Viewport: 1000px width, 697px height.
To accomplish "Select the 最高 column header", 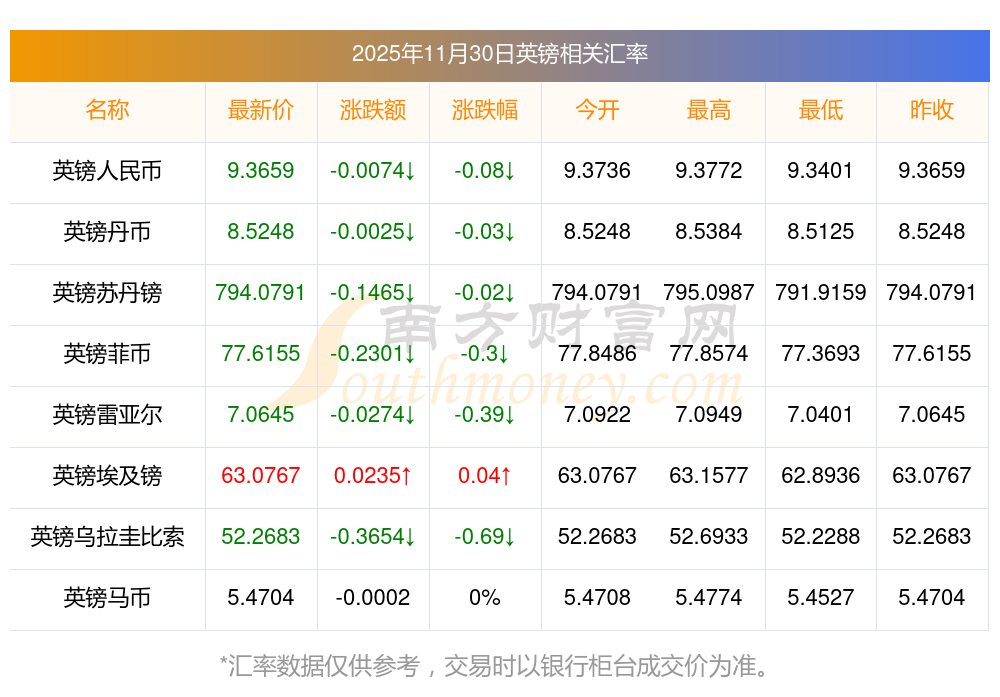I will point(709,111).
